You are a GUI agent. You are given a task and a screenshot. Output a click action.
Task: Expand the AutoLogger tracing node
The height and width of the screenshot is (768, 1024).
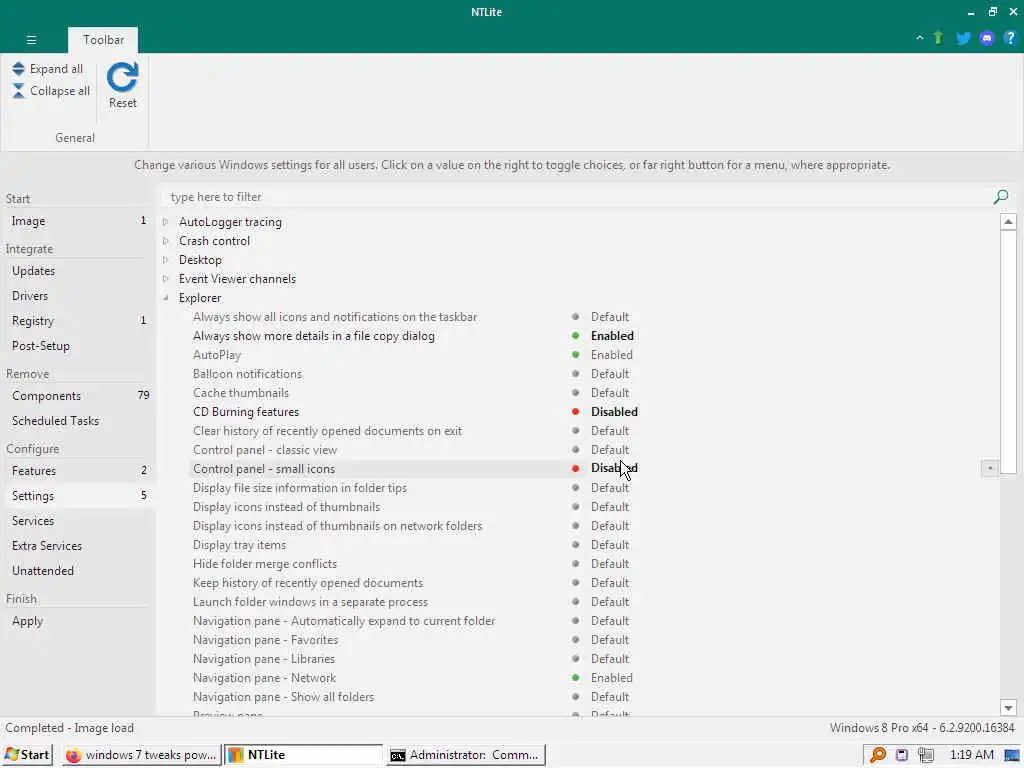tap(166, 222)
